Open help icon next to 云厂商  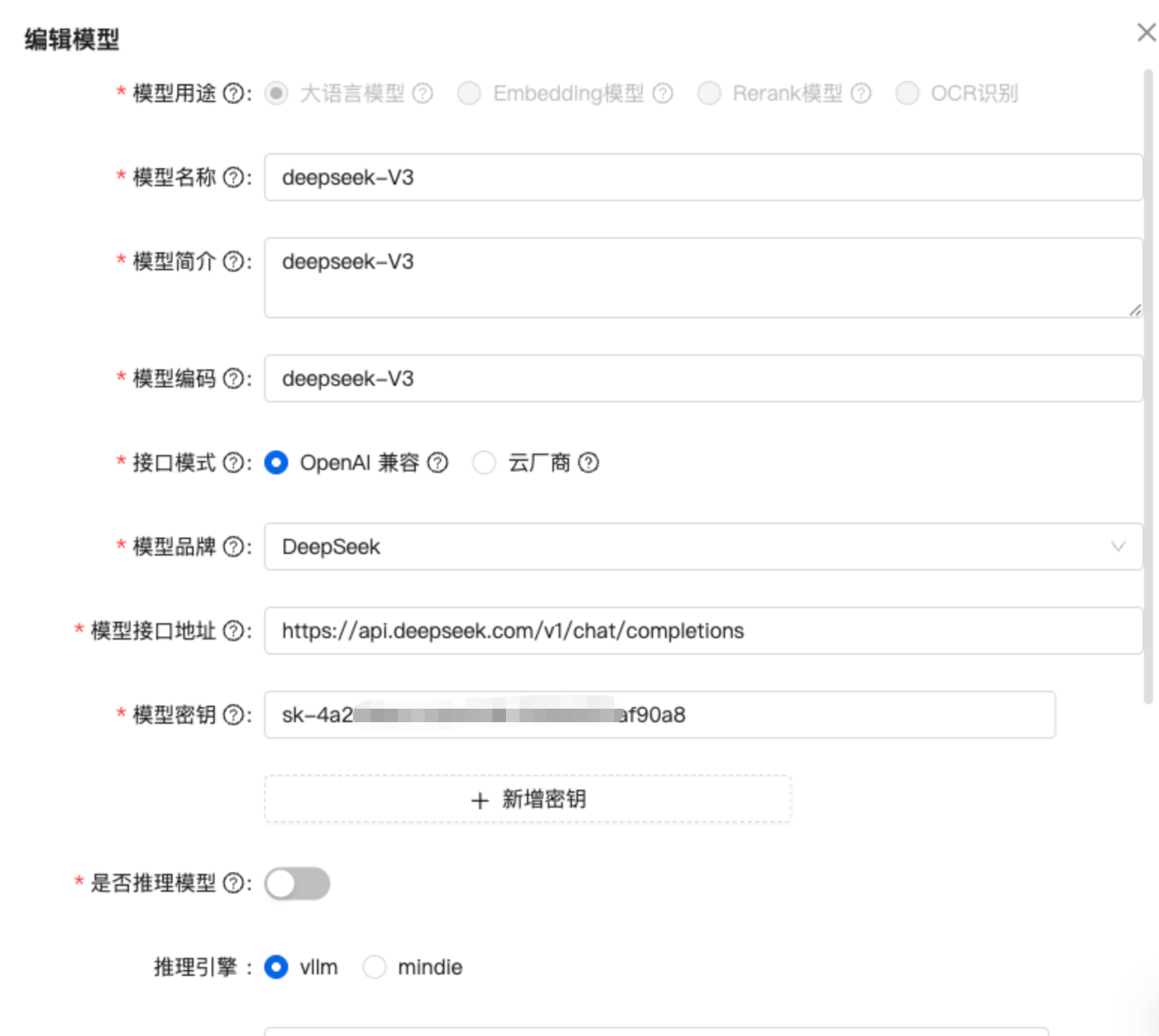point(589,462)
